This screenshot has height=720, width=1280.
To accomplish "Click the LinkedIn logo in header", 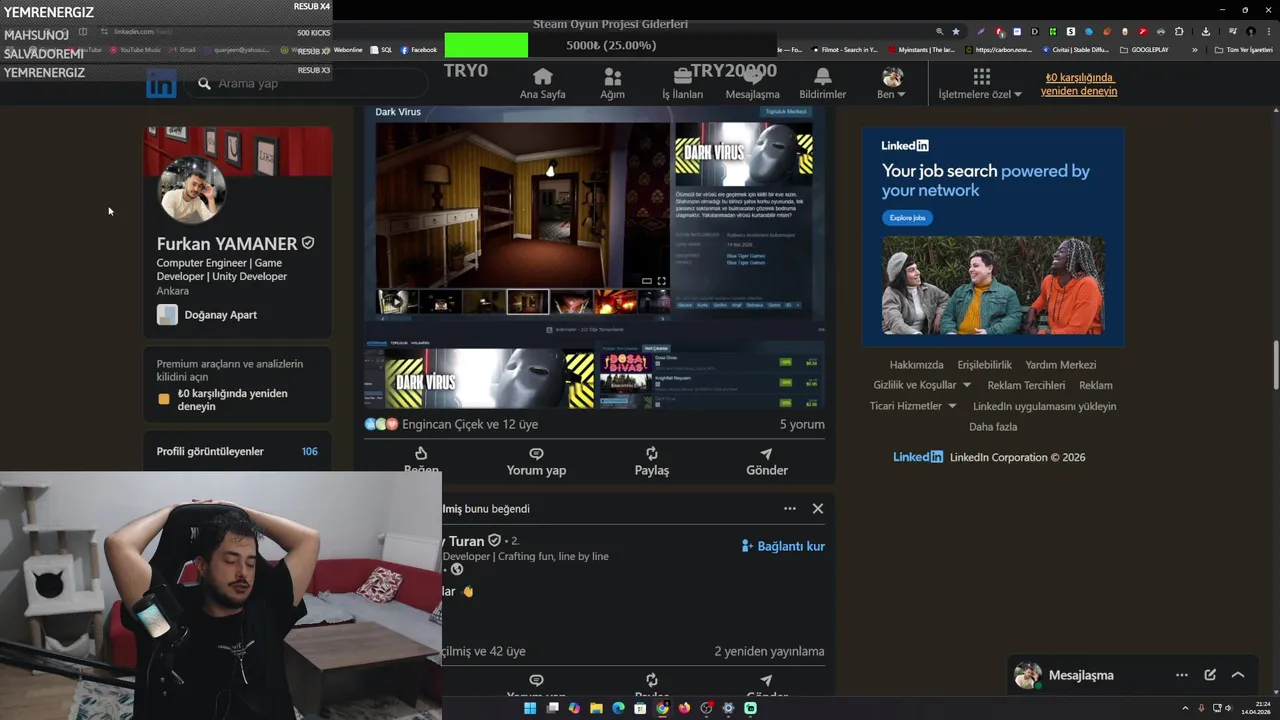I will click(x=161, y=84).
